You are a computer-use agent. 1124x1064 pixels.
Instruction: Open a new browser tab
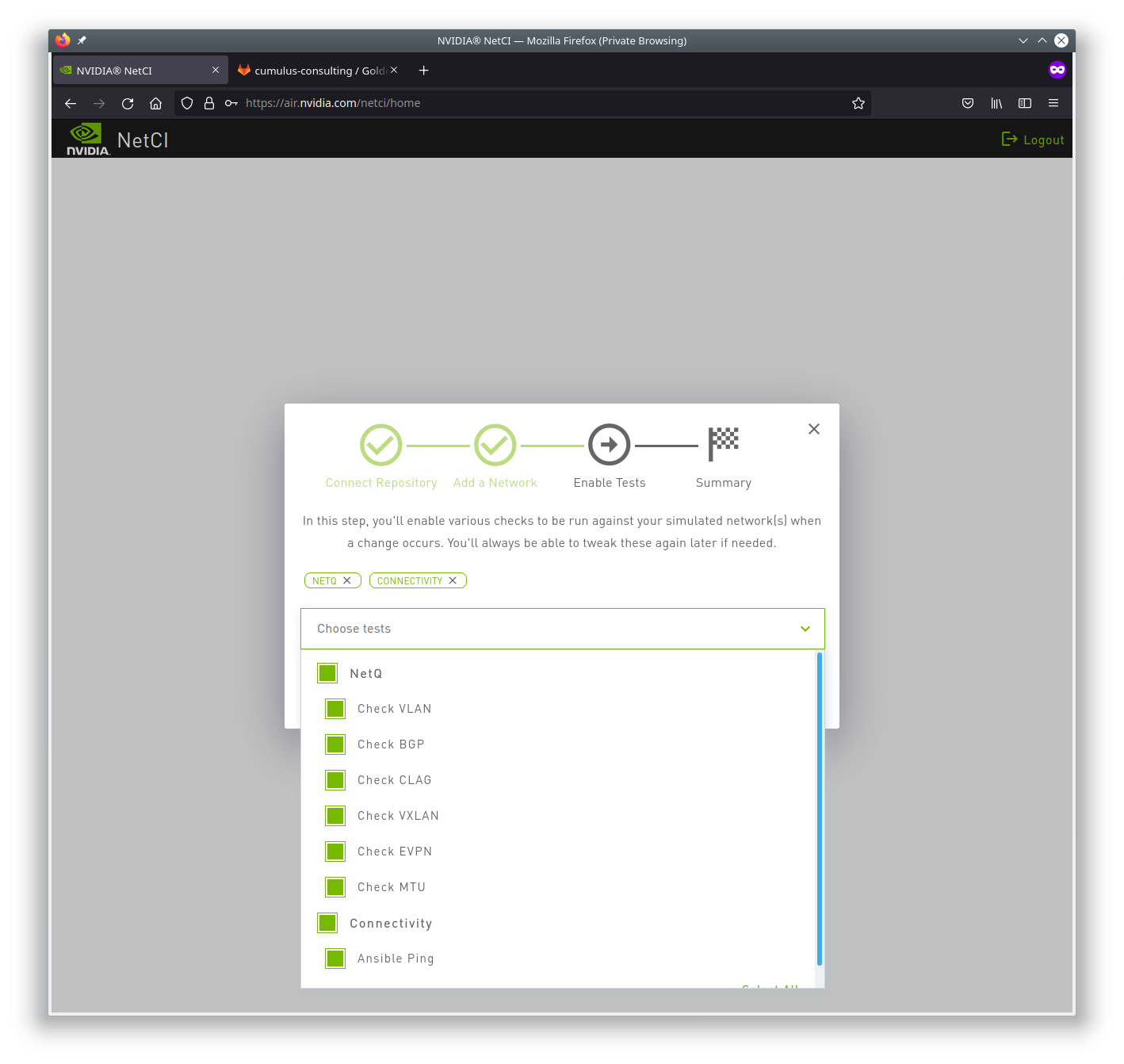coord(424,71)
